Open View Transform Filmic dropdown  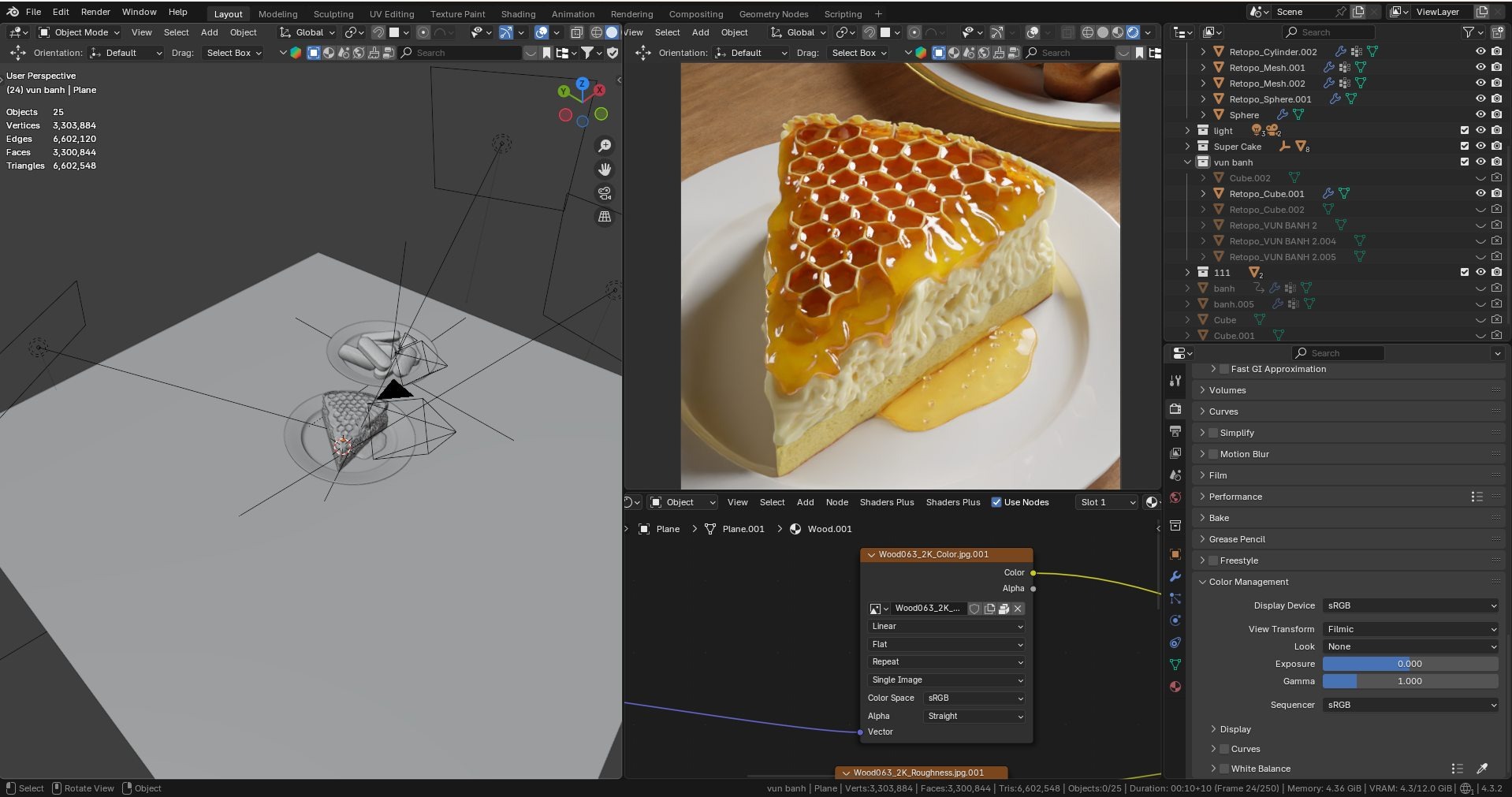click(x=1410, y=629)
